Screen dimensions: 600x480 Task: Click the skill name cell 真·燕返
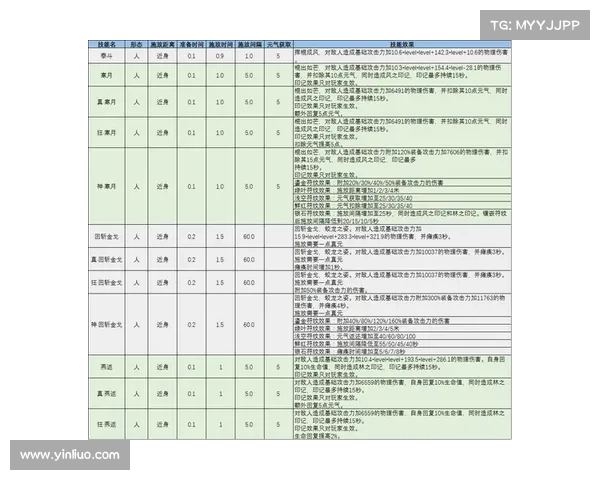(106, 393)
